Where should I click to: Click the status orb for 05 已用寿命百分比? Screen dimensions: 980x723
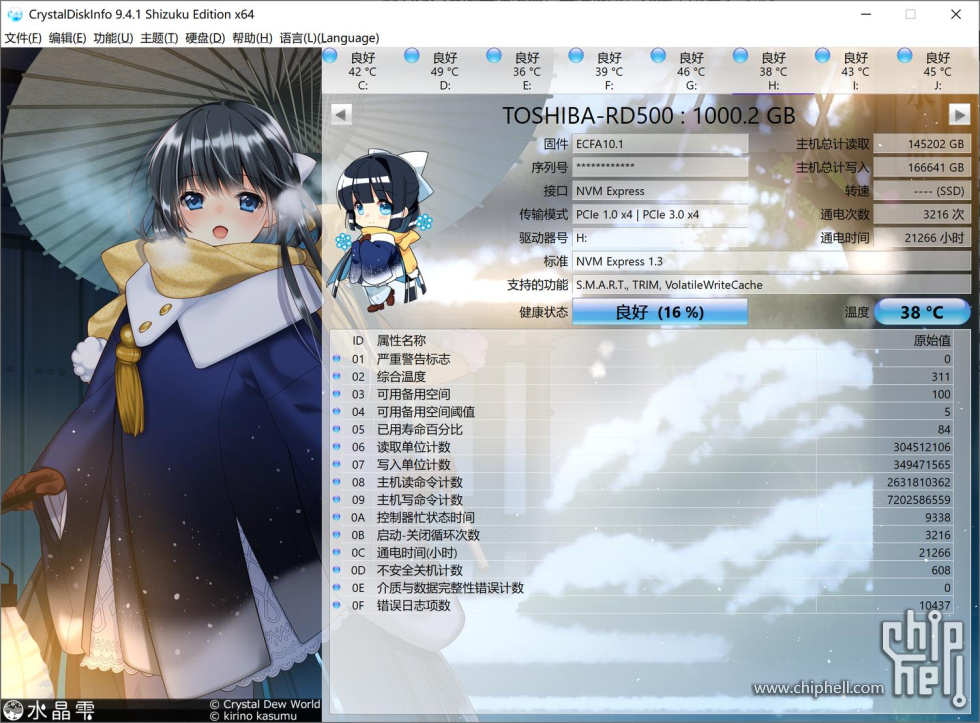point(337,429)
